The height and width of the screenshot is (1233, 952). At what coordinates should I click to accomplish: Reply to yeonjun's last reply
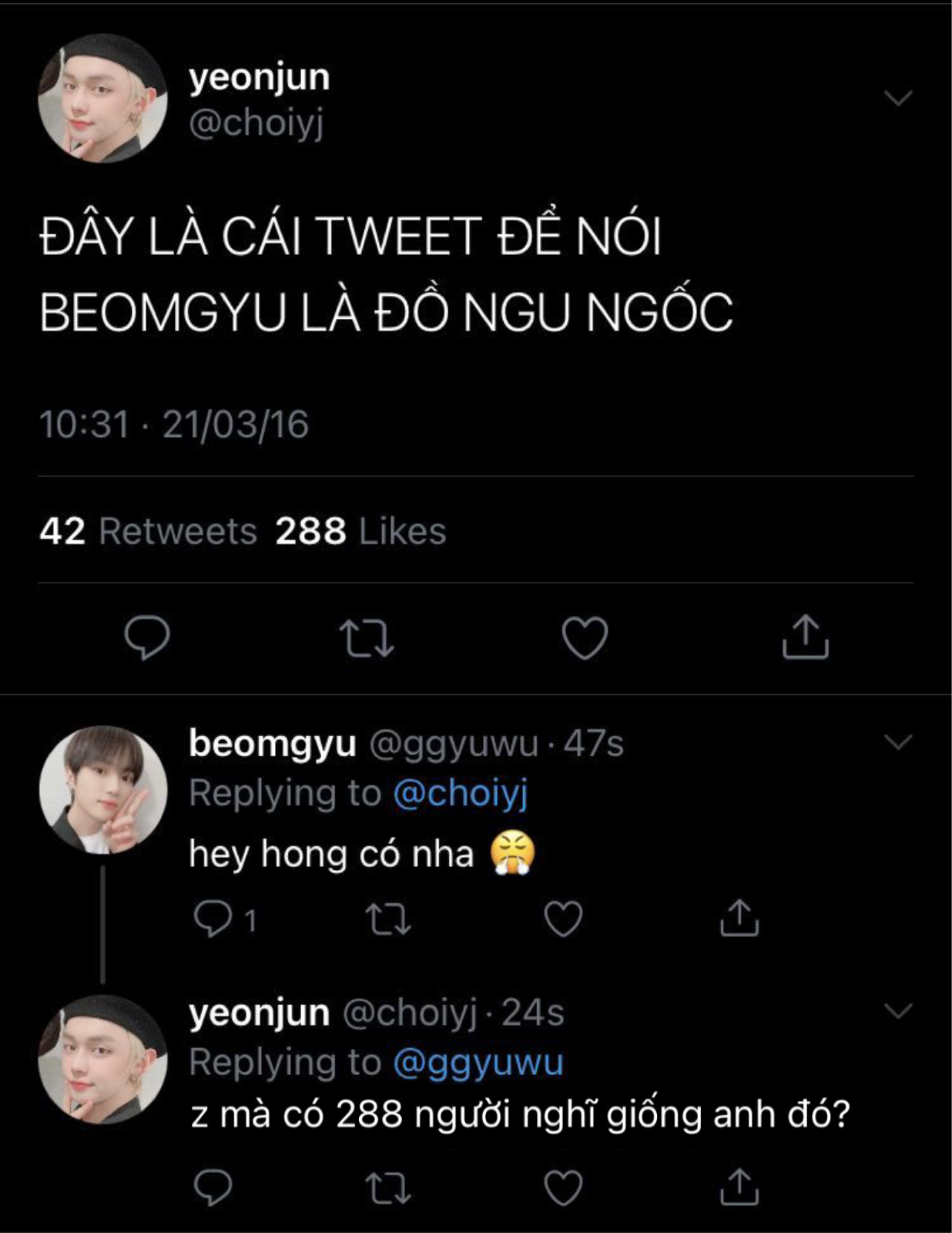tap(213, 1188)
